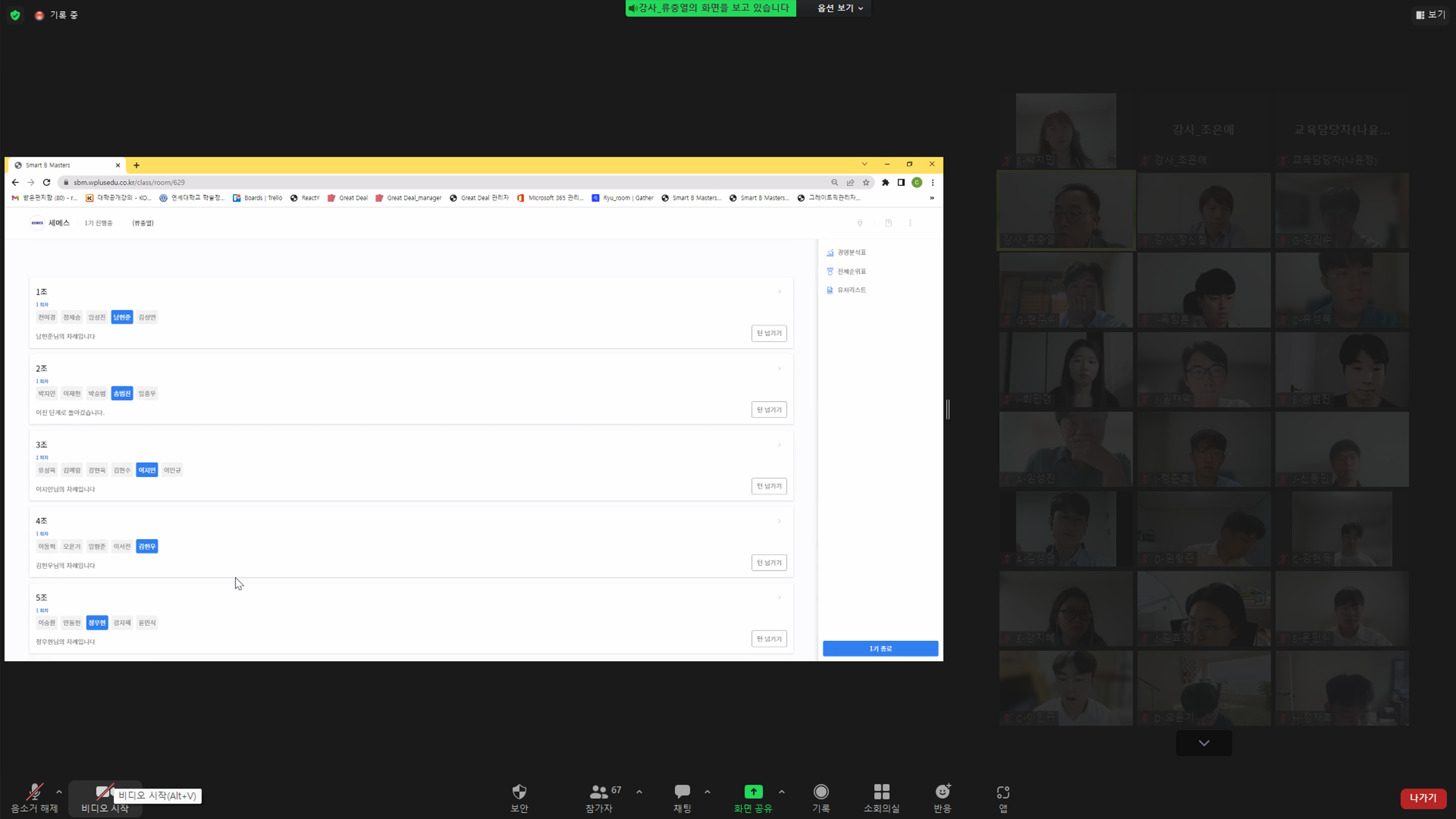The height and width of the screenshot is (819, 1456).
Task: Expand audio options arrow next to mute
Action: pyautogui.click(x=59, y=792)
